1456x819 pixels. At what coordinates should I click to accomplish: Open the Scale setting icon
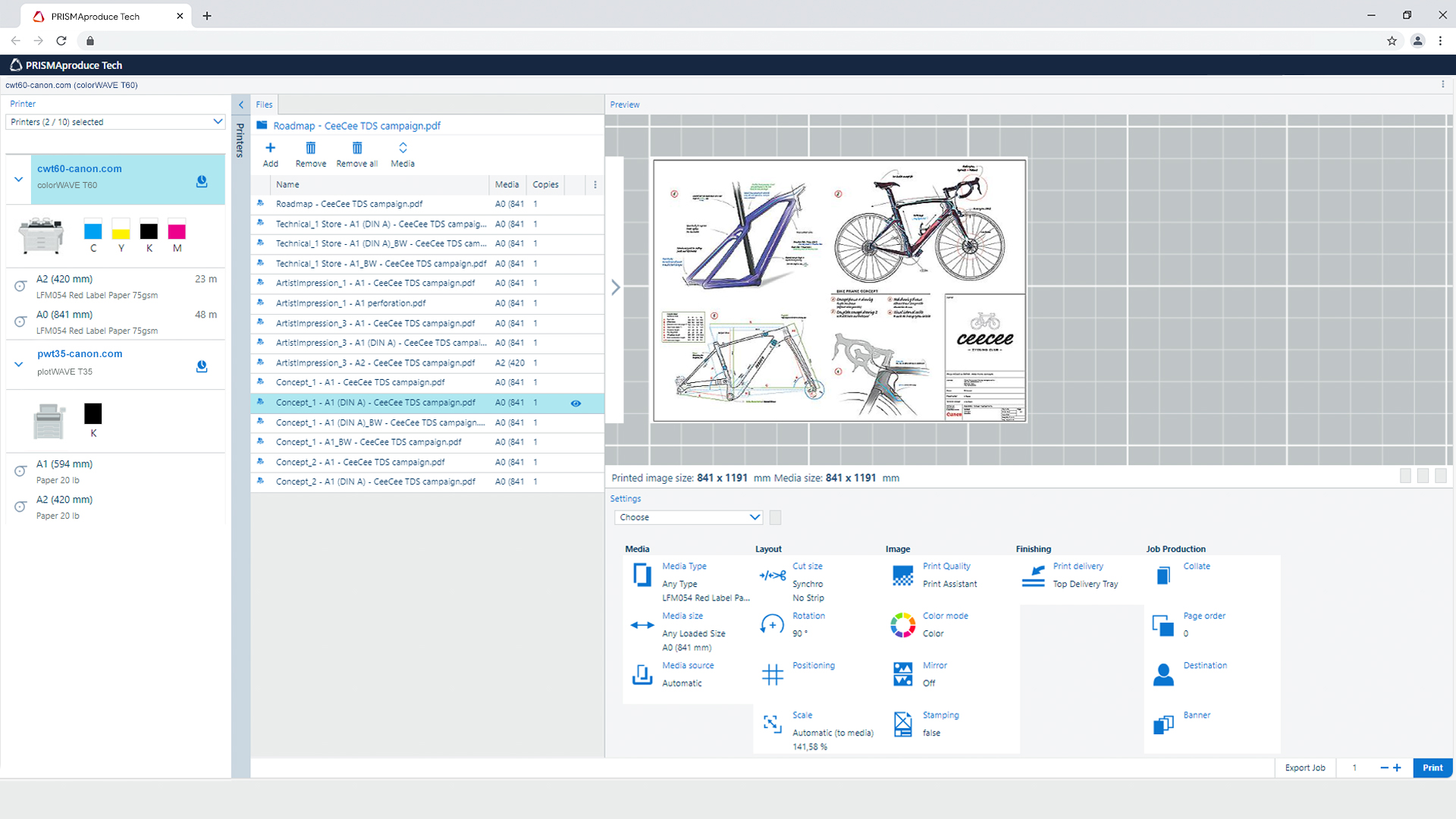[772, 724]
